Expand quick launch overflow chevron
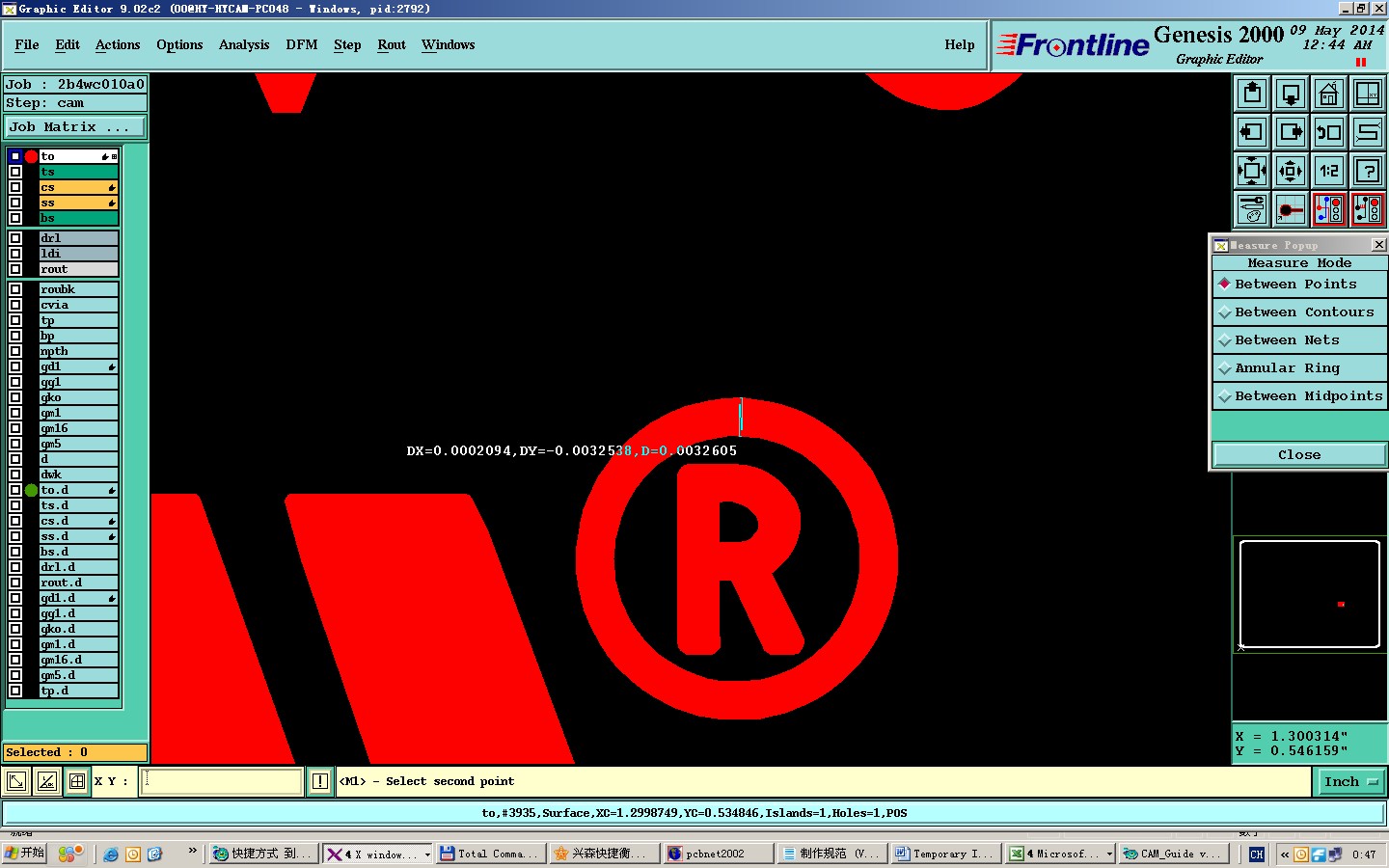The image size is (1389, 868). tap(192, 851)
